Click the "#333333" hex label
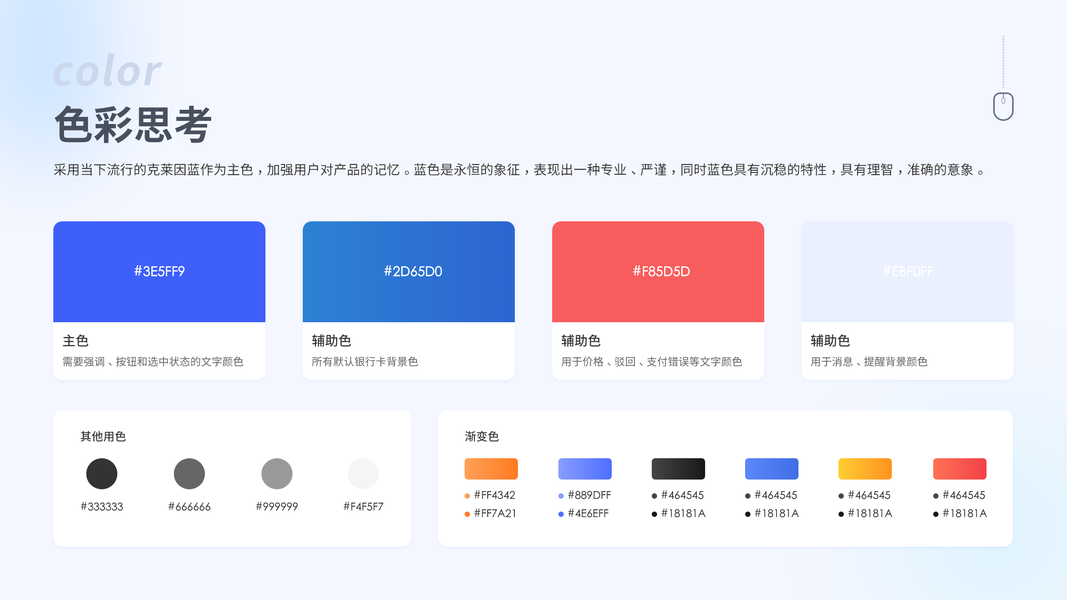 [x=102, y=507]
